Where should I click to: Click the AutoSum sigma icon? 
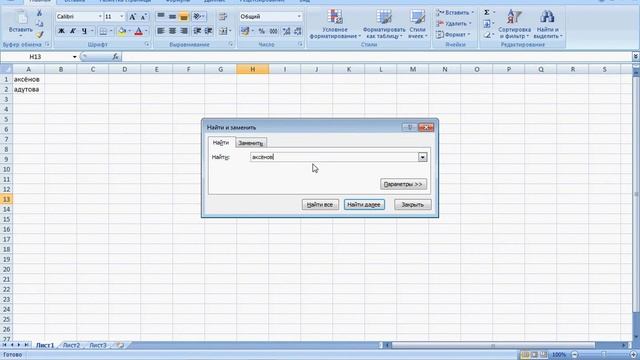487,13
